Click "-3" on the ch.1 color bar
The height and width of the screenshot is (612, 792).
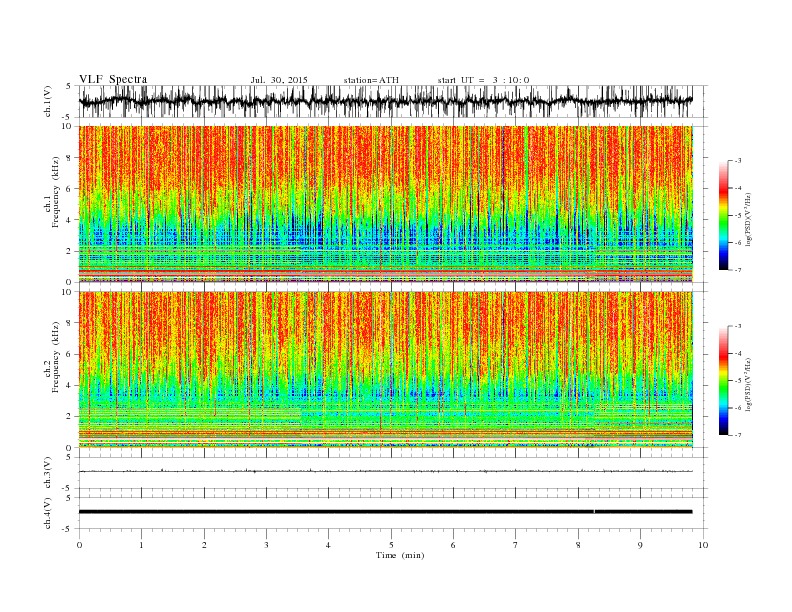(738, 161)
